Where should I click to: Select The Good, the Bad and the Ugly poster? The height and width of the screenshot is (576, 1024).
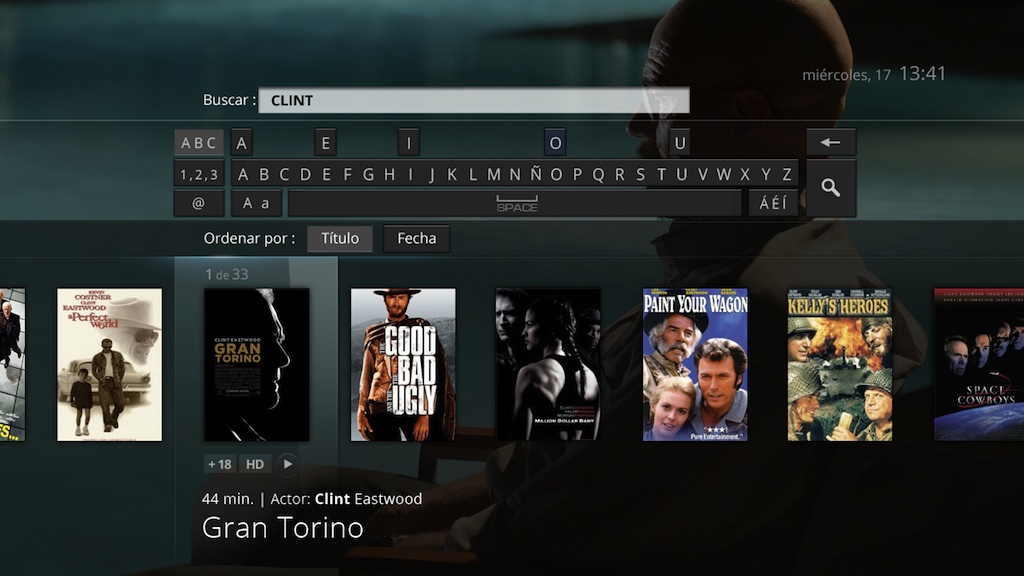[403, 365]
